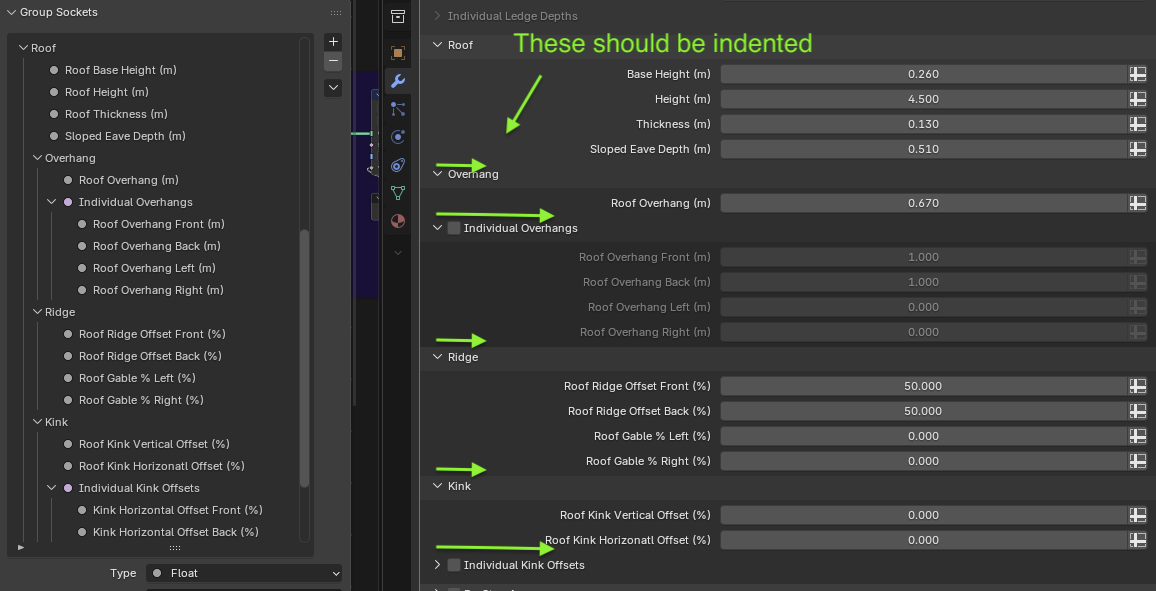The width and height of the screenshot is (1156, 591).
Task: Toggle attribute input for Roof Overhang (m)
Action: point(1138,203)
